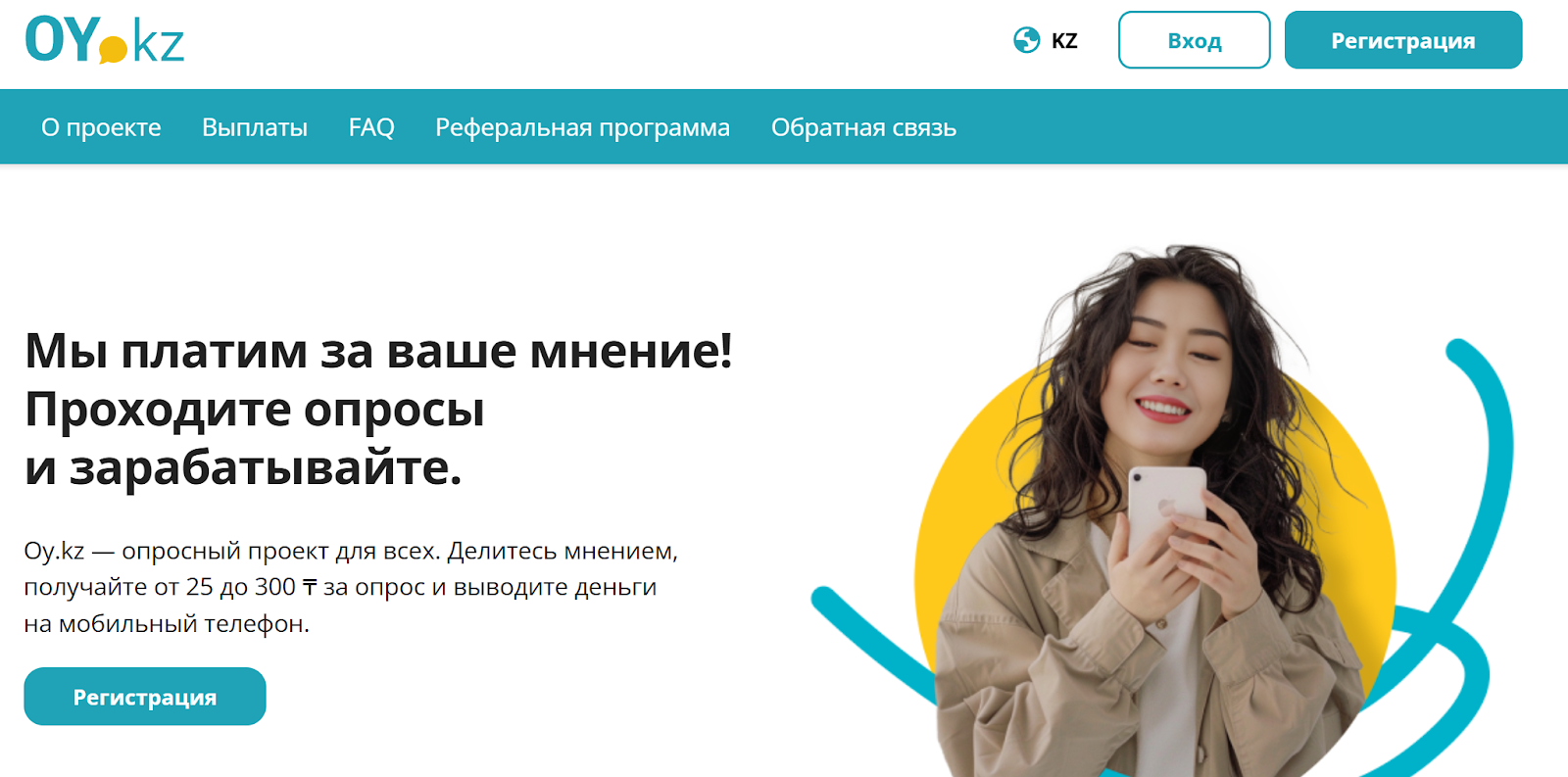
Task: Open Обратная связь link
Action: (863, 127)
